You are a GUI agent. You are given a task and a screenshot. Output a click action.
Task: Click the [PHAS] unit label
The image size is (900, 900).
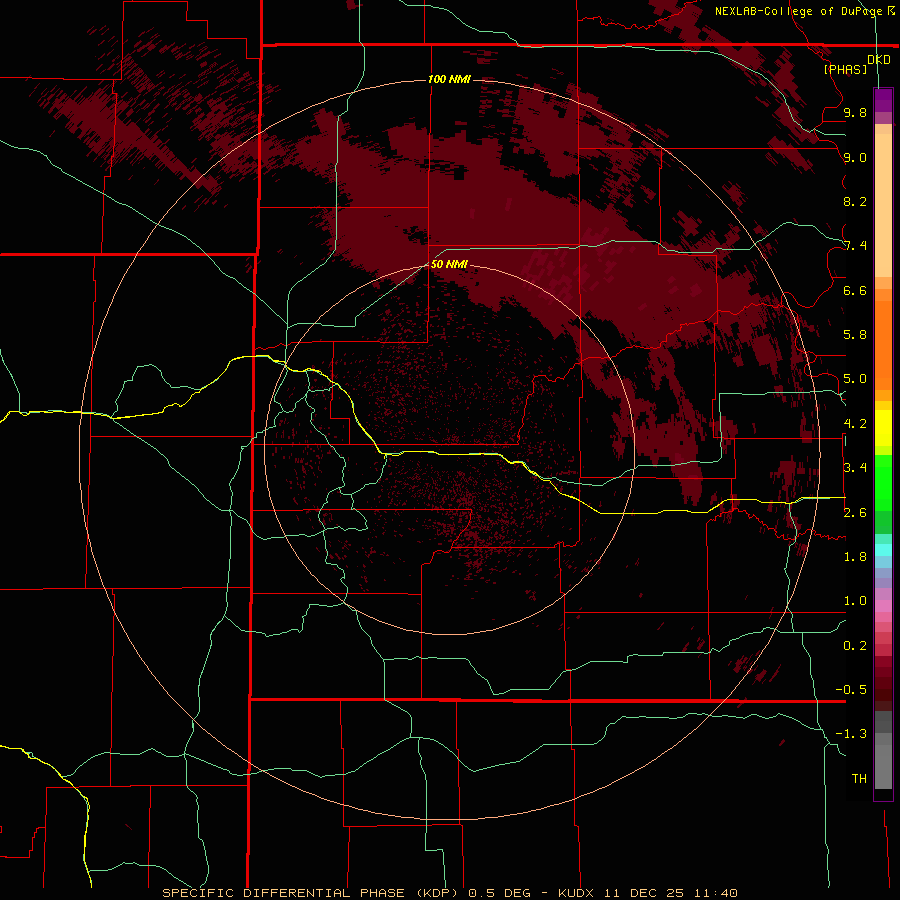coord(845,70)
